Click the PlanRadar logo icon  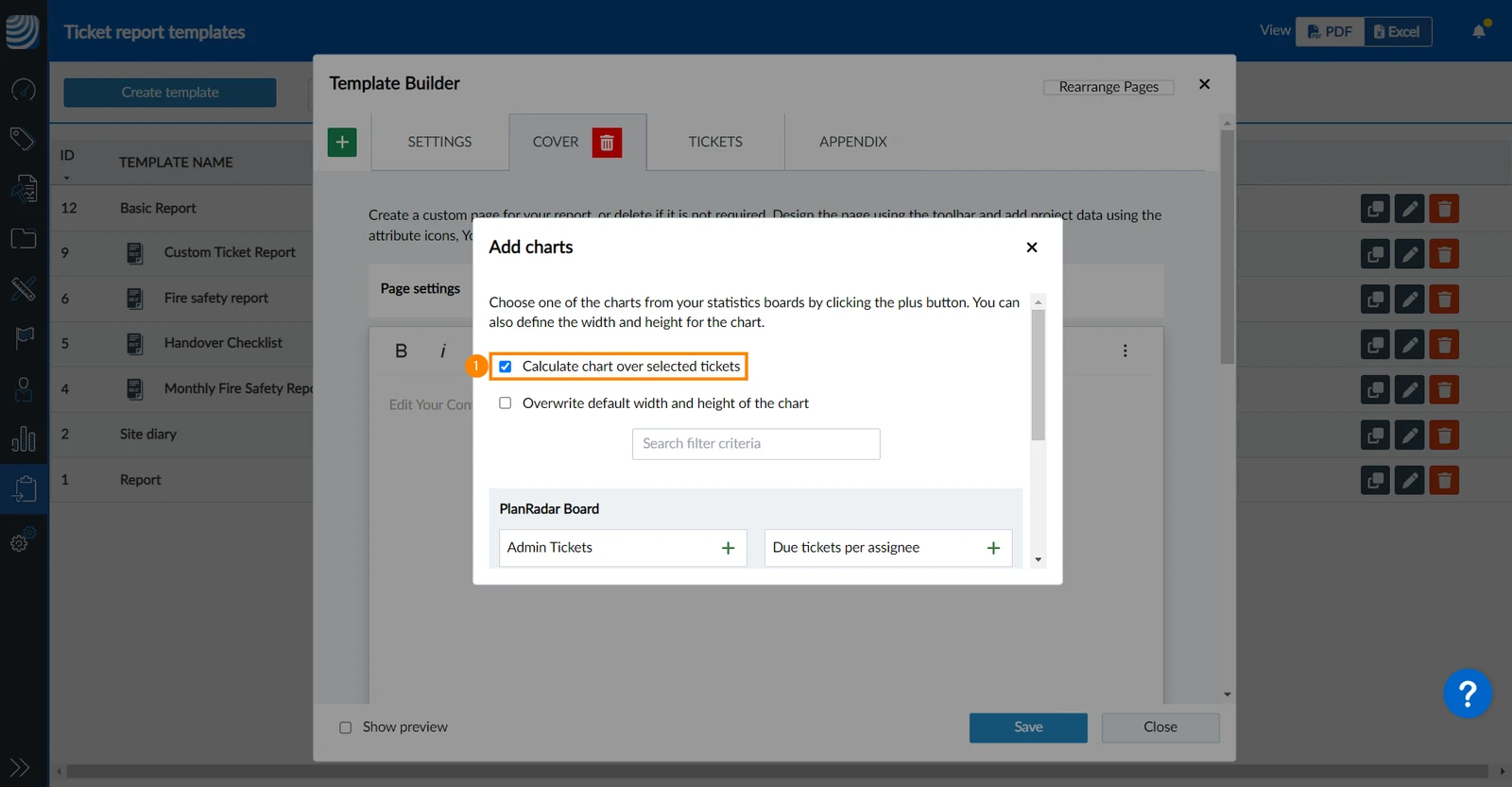coord(23,30)
